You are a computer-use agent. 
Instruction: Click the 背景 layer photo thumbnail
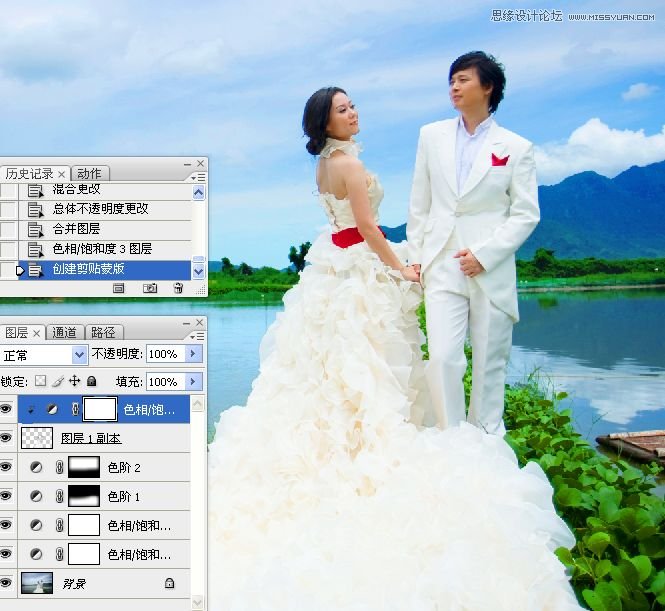[x=37, y=583]
